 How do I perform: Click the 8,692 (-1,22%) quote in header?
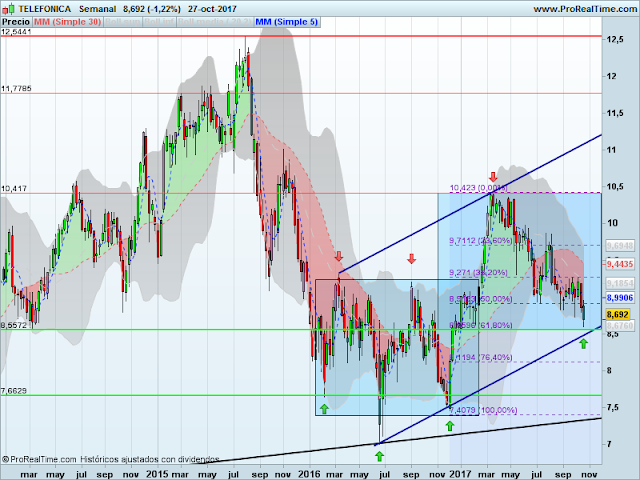(x=152, y=9)
